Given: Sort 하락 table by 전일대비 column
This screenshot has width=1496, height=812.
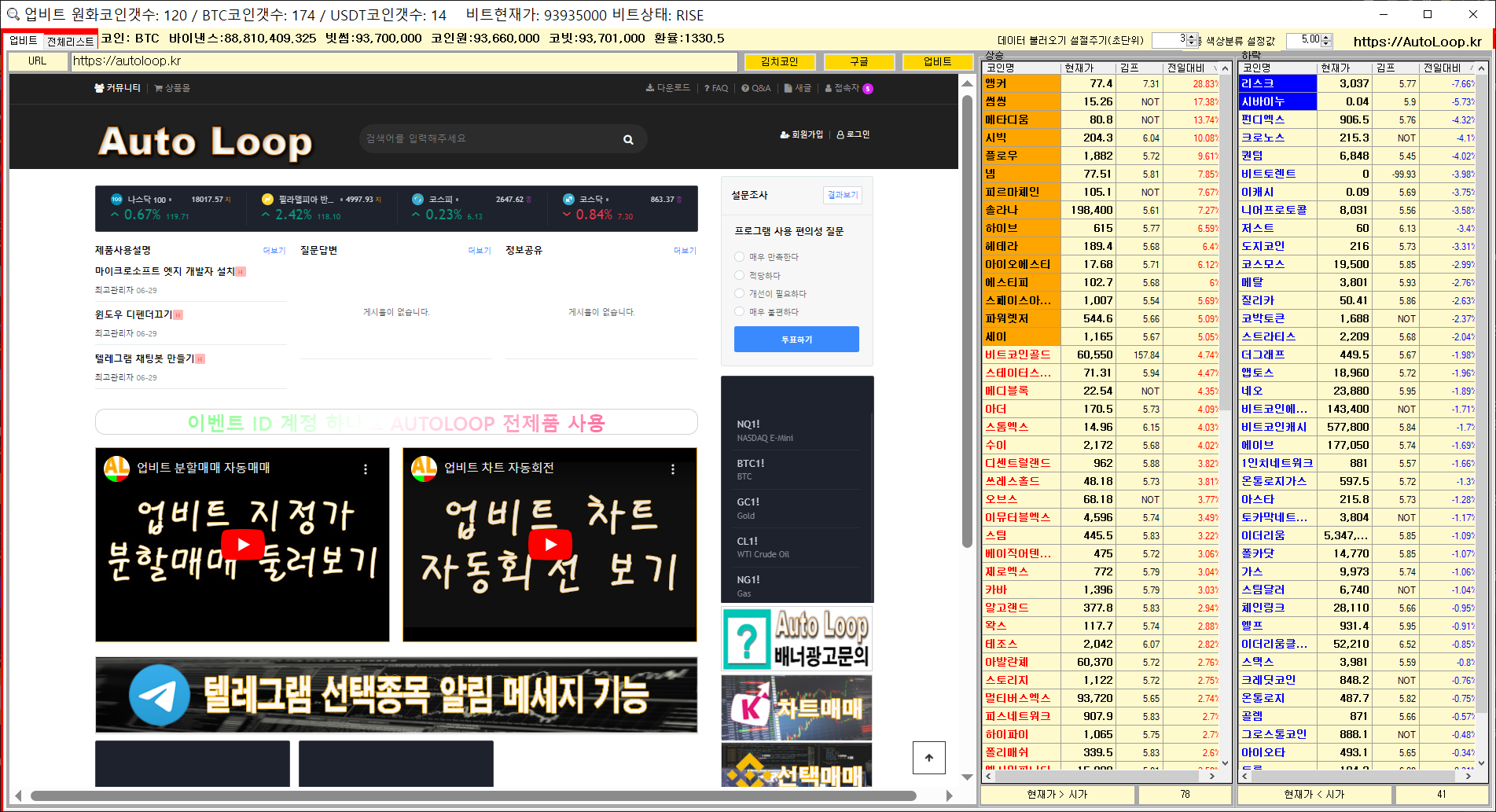Looking at the screenshot, I should tap(1446, 68).
